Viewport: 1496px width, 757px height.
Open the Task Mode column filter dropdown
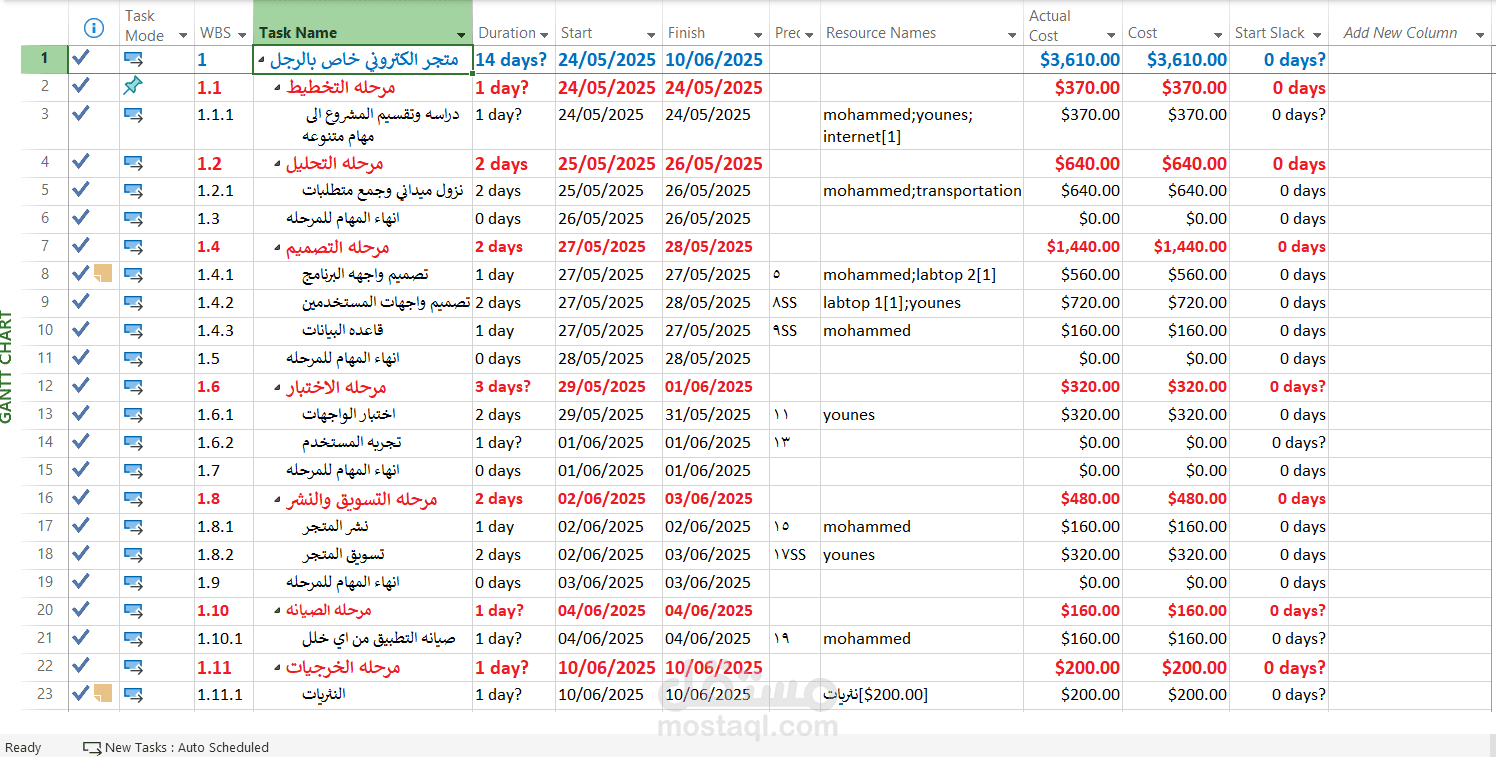pyautogui.click(x=183, y=35)
